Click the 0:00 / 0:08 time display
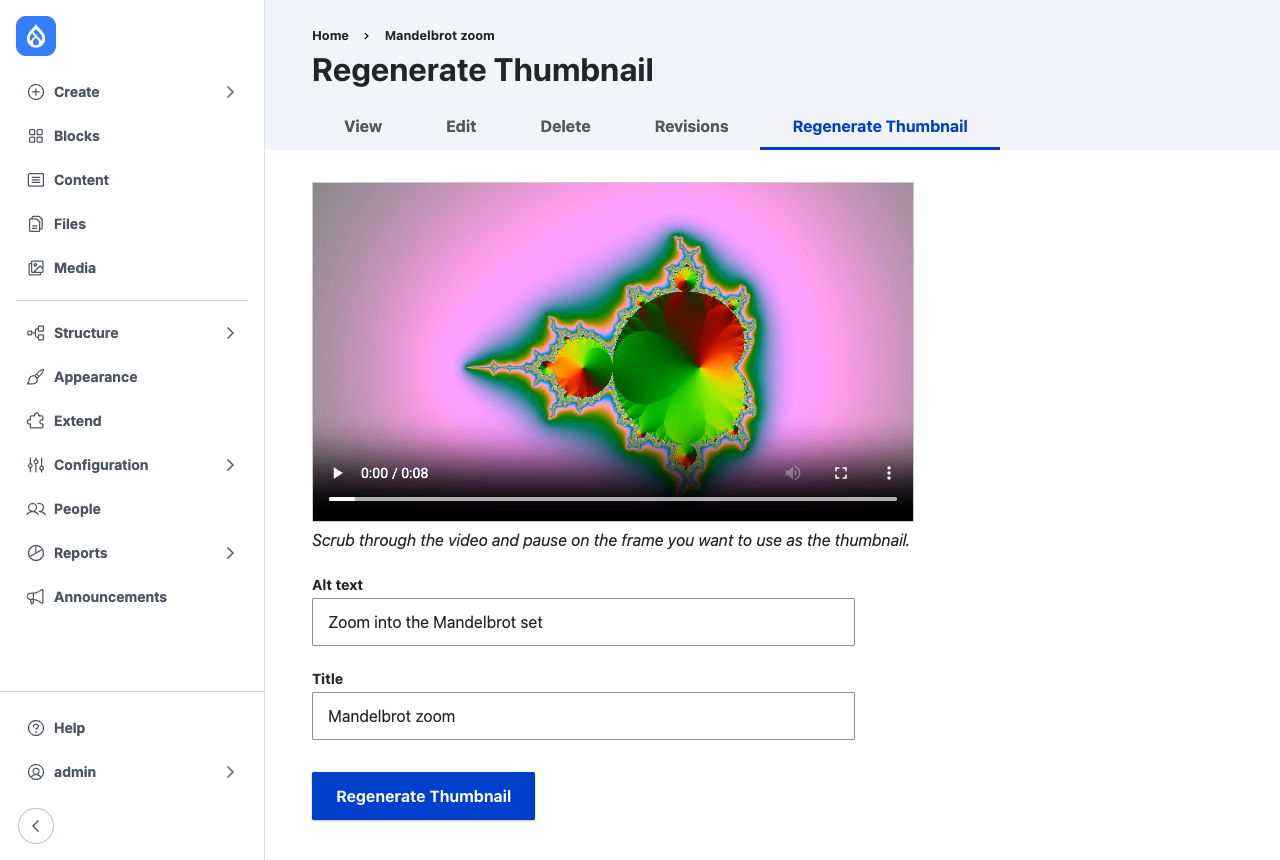 394,473
